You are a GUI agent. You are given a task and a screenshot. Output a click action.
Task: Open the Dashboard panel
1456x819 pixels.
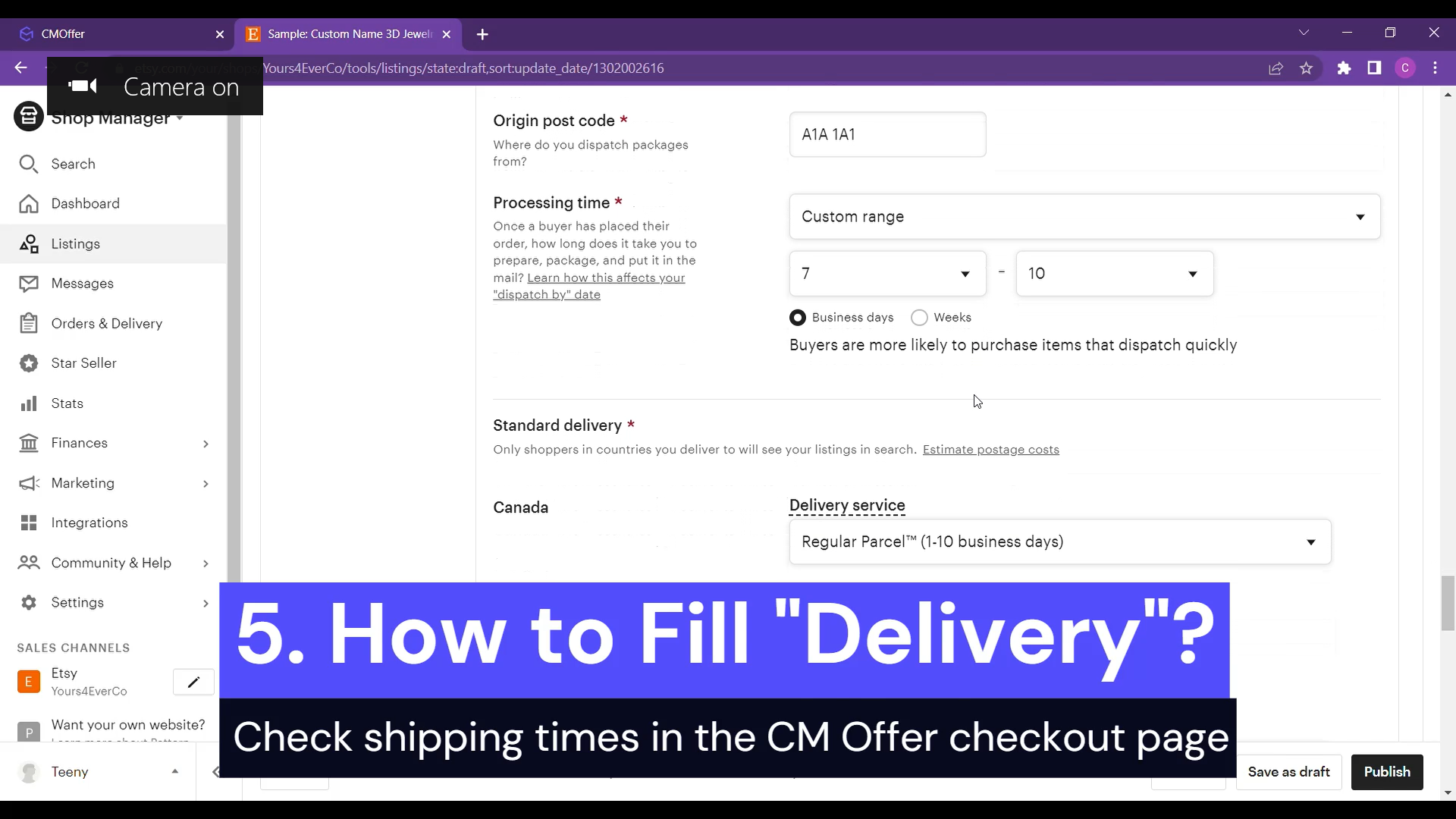(x=86, y=203)
